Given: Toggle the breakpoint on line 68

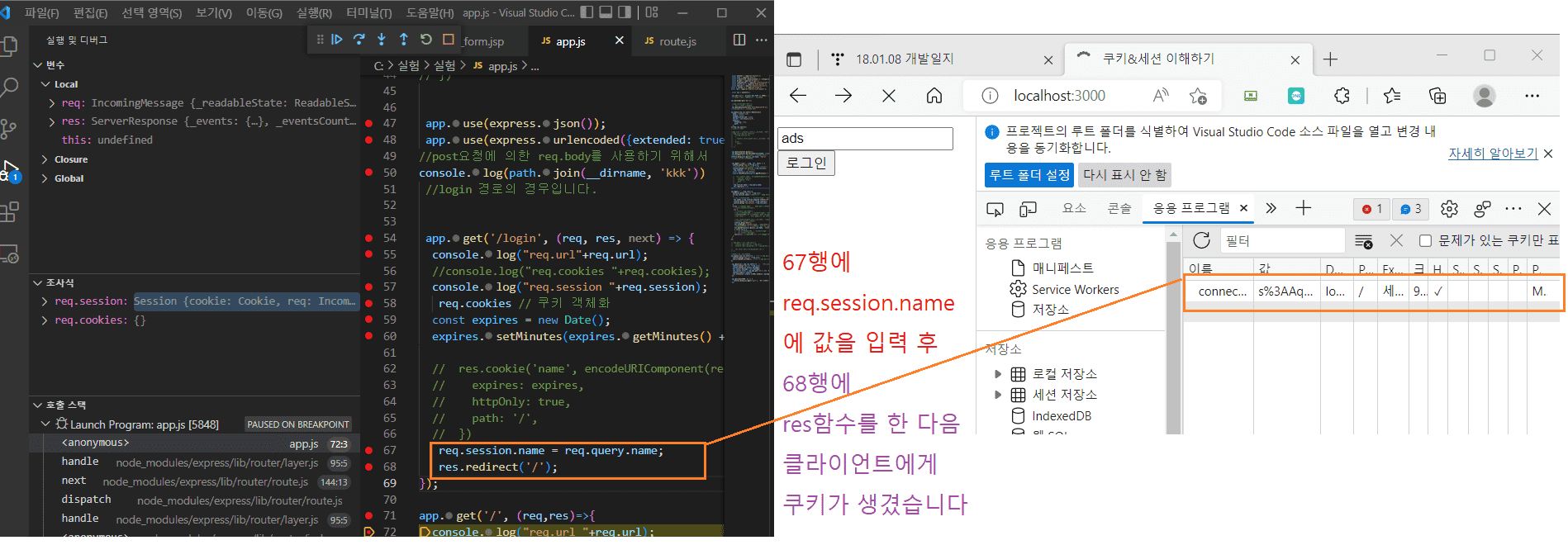Looking at the screenshot, I should (368, 467).
